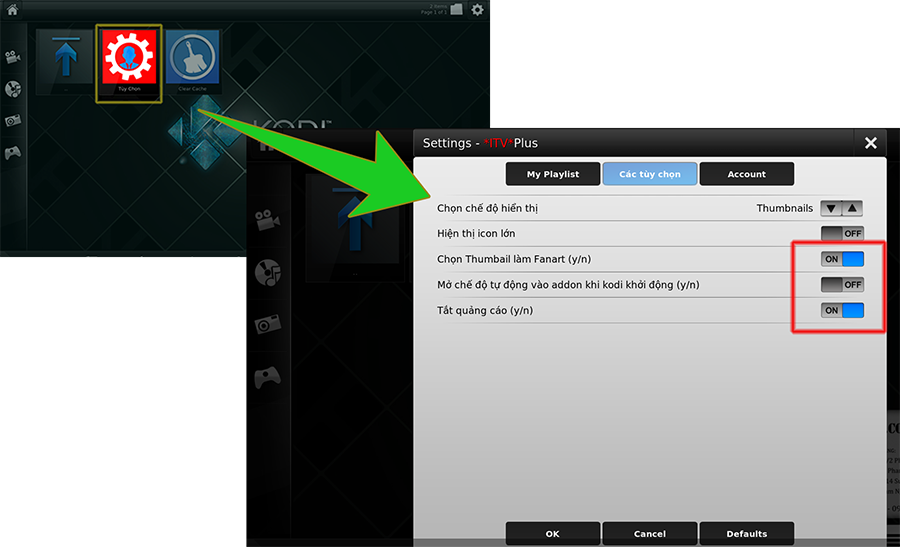Toggle Chọn Thumbail làm Fanart switch

pyautogui.click(x=842, y=259)
